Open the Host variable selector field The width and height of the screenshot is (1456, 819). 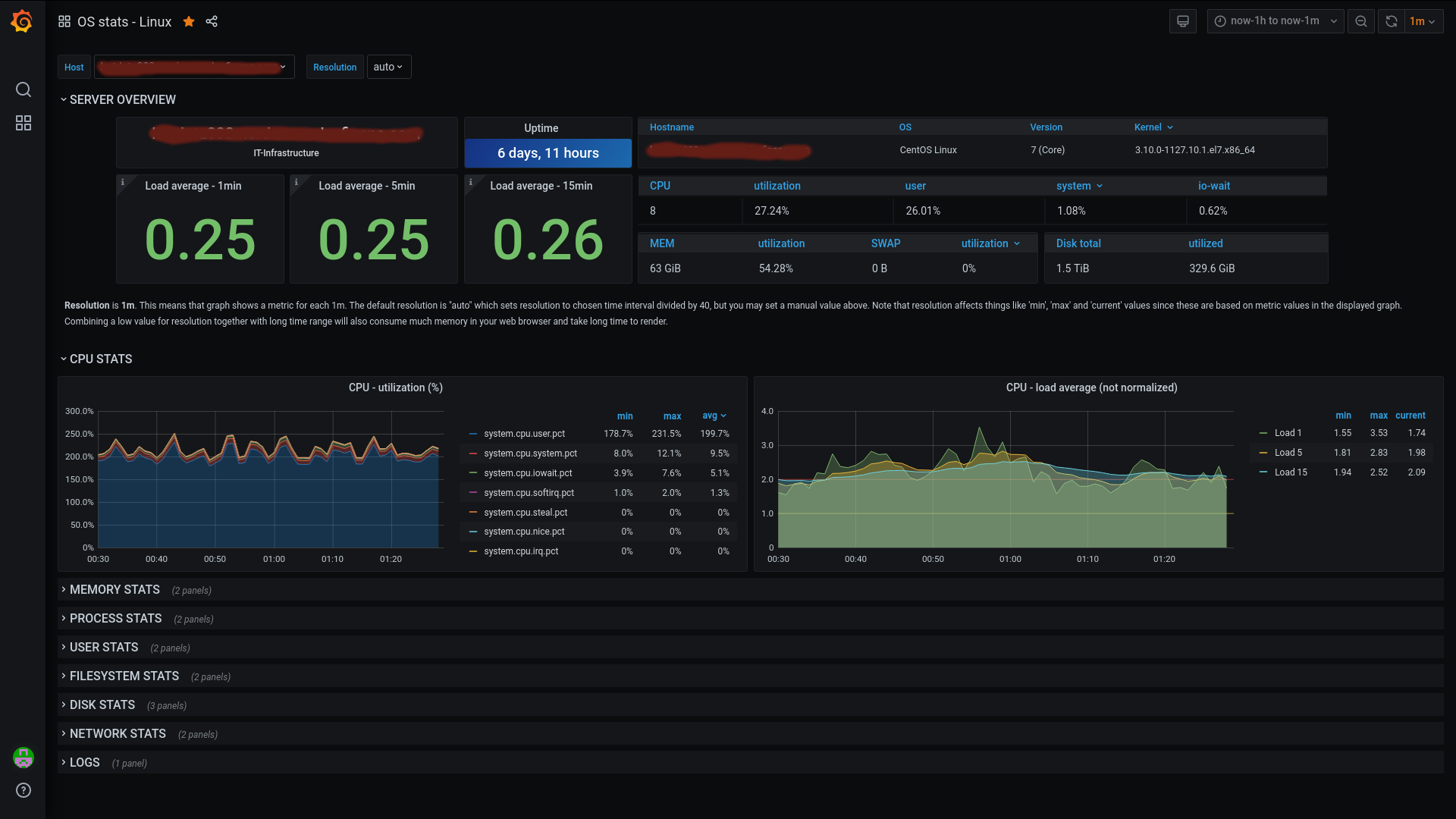pyautogui.click(x=194, y=67)
